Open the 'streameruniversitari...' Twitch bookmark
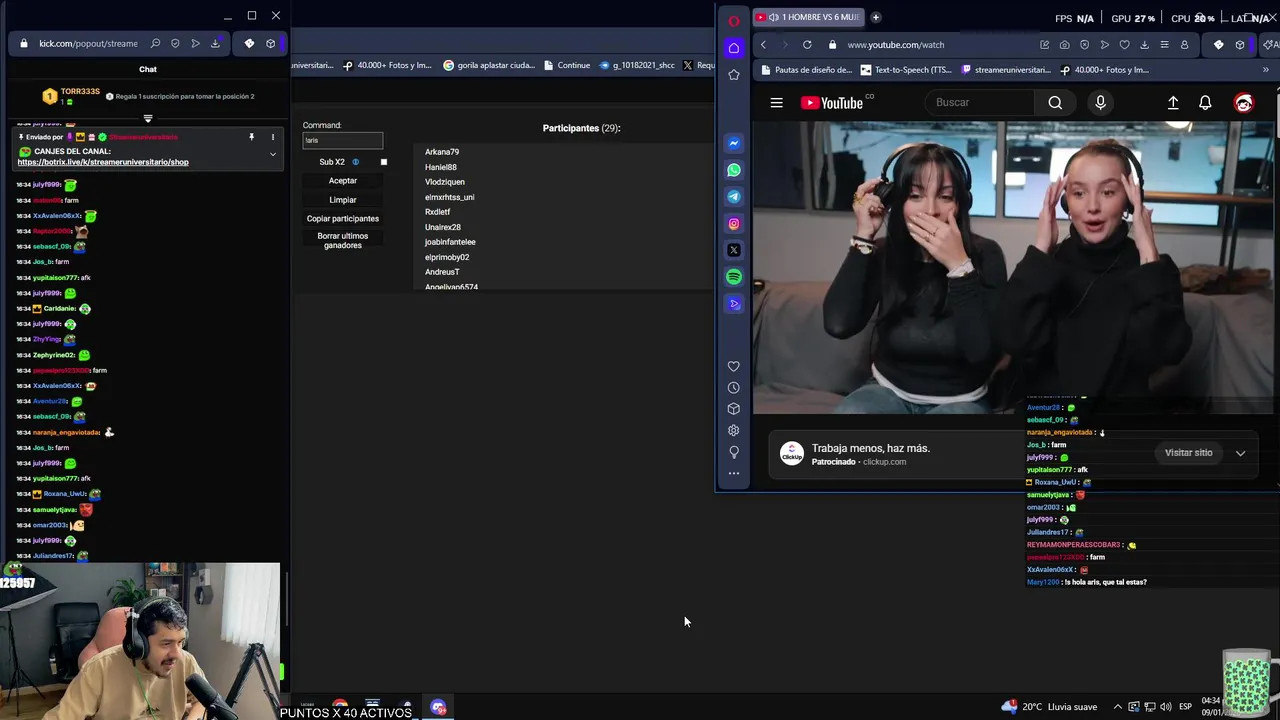Viewport: 1280px width, 720px height. tap(1005, 70)
